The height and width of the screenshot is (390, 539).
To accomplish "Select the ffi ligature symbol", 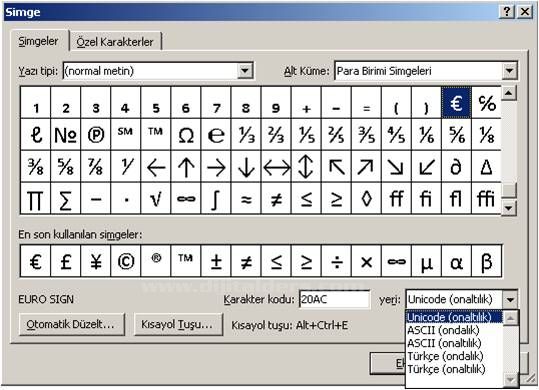I will coord(486,199).
